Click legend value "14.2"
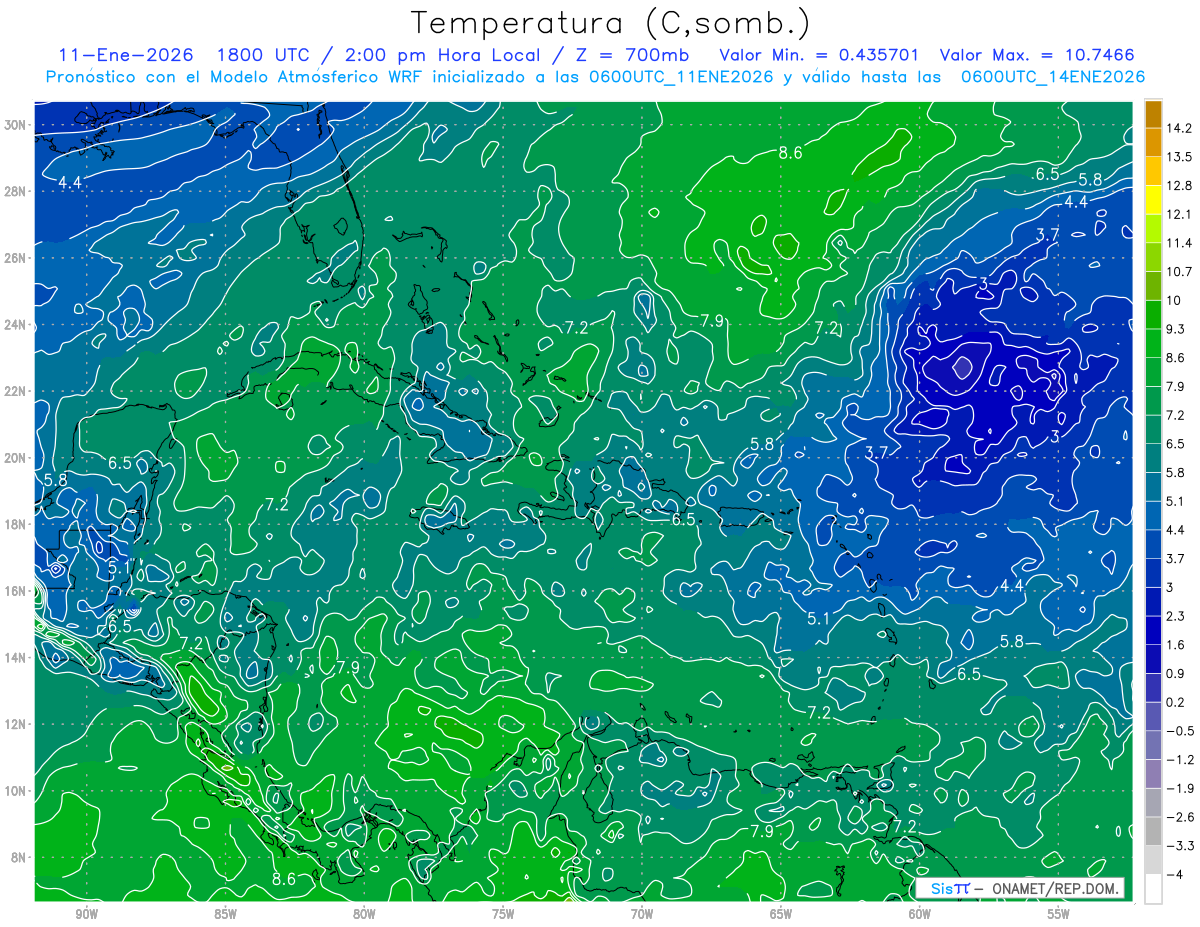The height and width of the screenshot is (927, 1200). coord(1179,127)
